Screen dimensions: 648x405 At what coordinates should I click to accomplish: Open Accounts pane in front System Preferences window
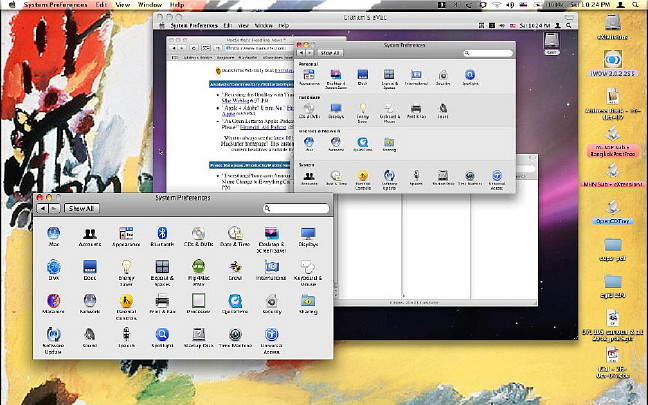[x=90, y=236]
